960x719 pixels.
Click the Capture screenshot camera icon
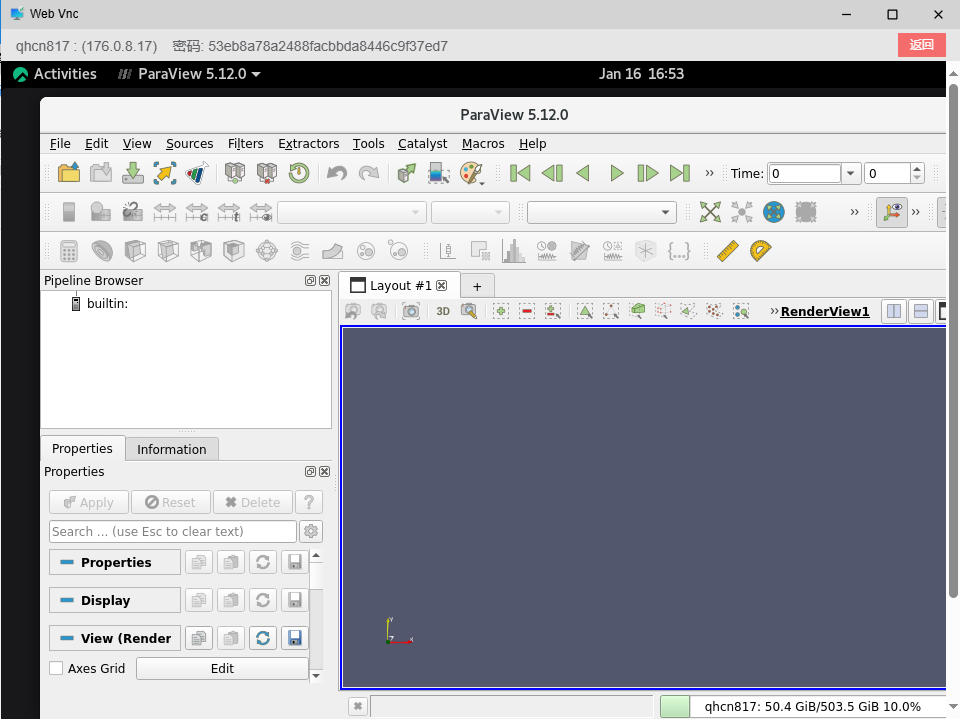pos(411,311)
